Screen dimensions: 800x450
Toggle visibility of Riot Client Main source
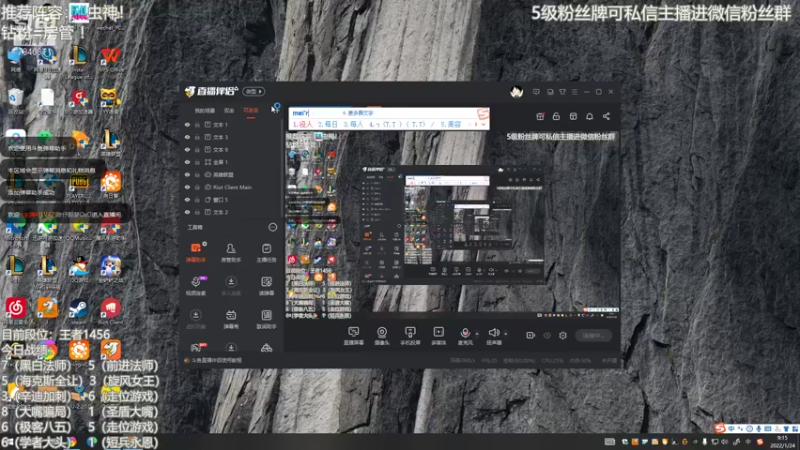click(187, 187)
